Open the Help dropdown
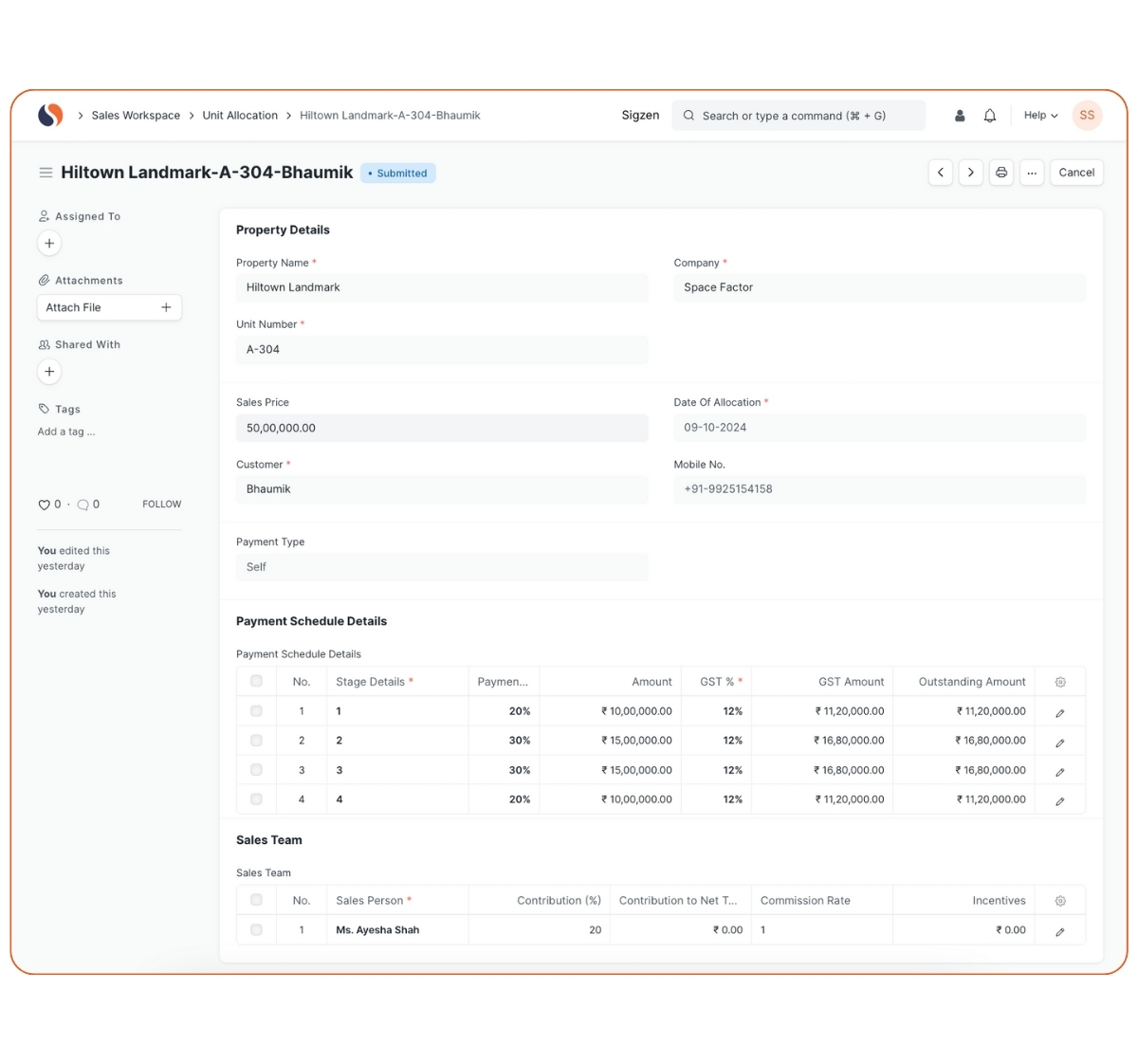This screenshot has width=1138, height=1064. (x=1040, y=116)
